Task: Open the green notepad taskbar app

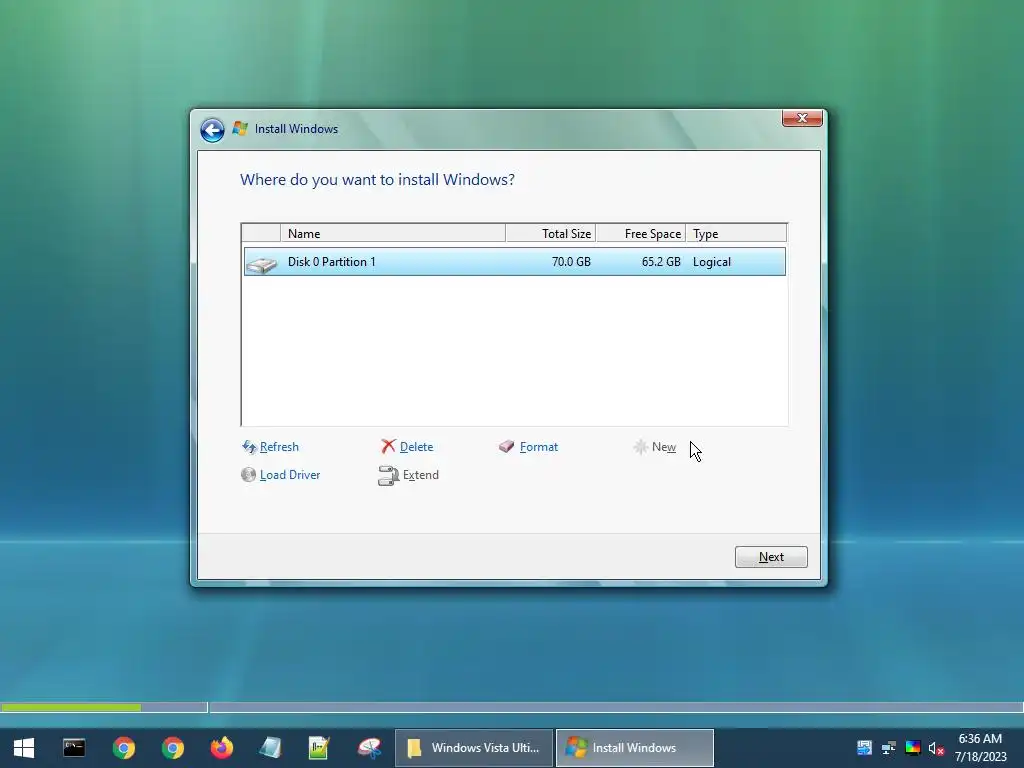Action: click(x=319, y=748)
